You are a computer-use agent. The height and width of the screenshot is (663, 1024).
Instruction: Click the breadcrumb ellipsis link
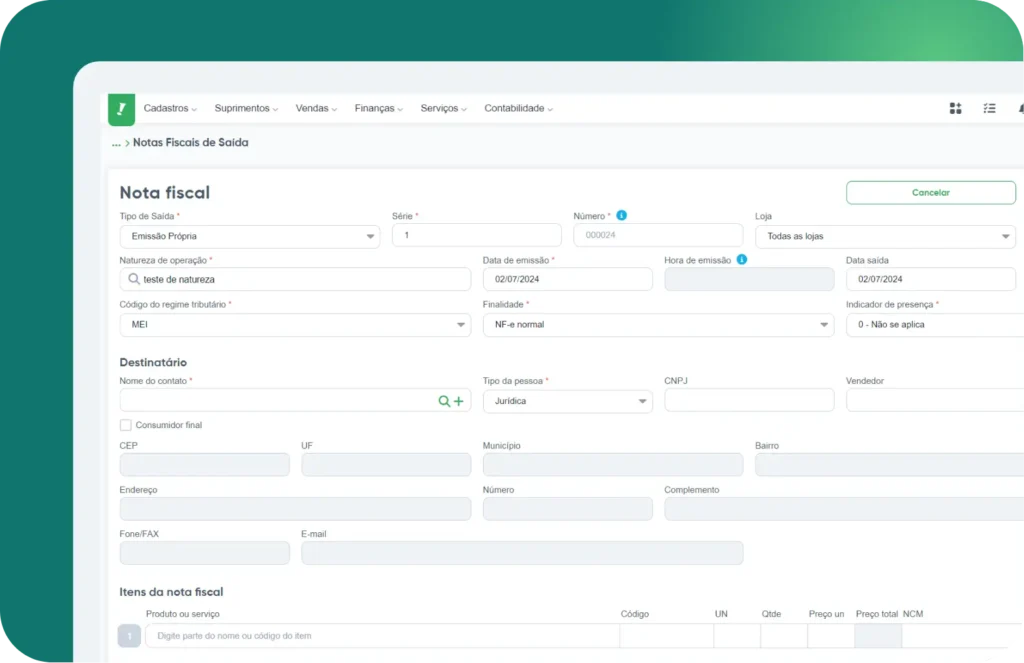coord(116,143)
